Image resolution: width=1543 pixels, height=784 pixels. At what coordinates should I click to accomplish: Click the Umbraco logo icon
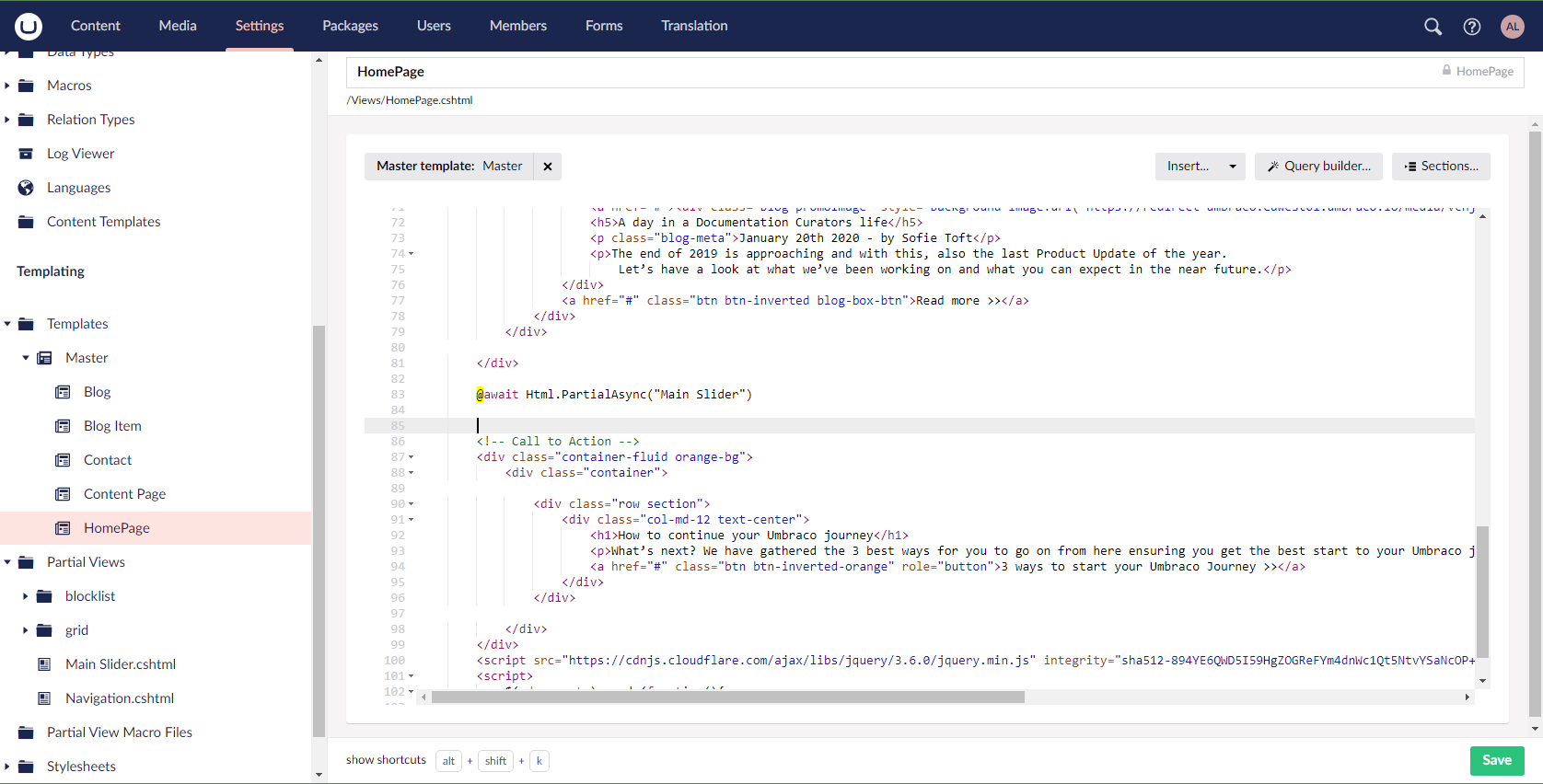(x=29, y=26)
